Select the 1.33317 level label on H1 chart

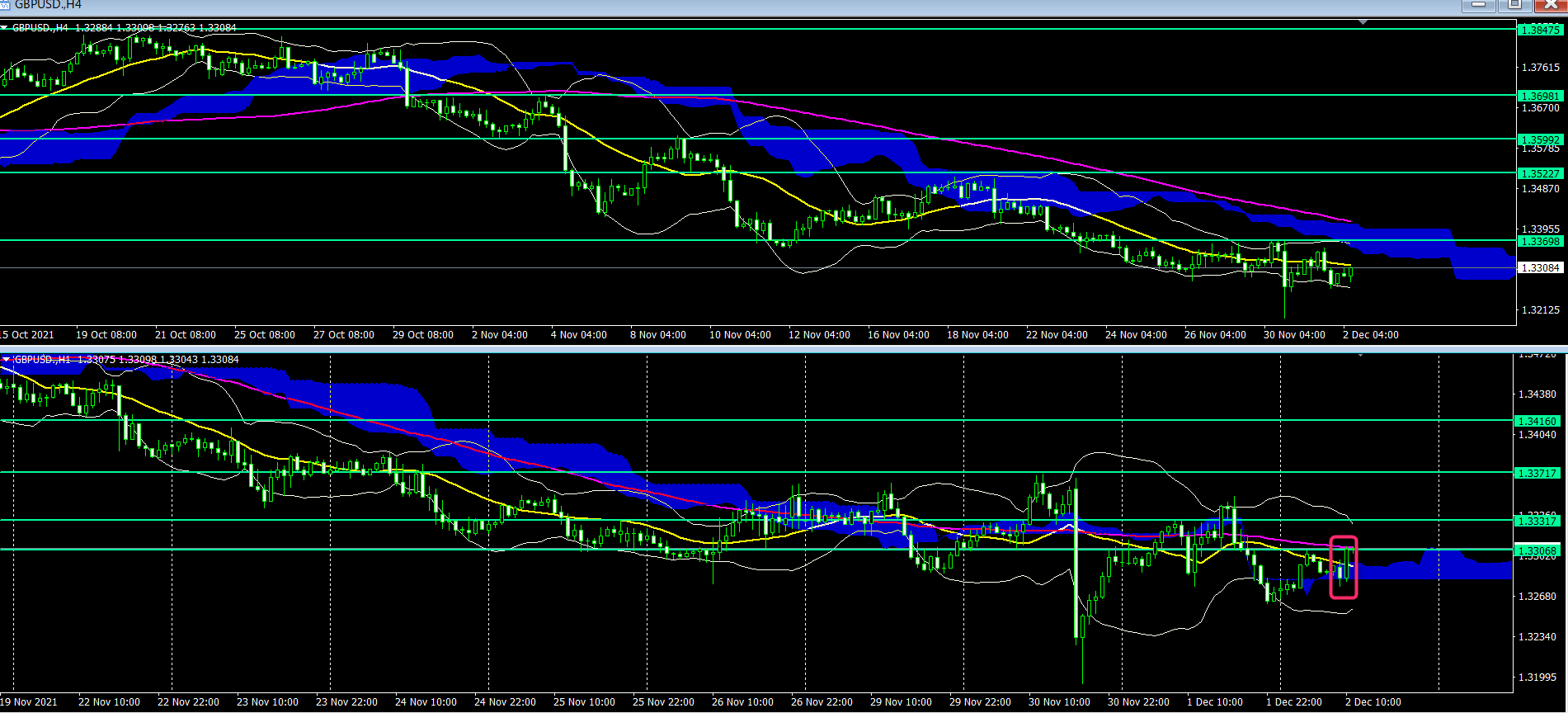1537,521
